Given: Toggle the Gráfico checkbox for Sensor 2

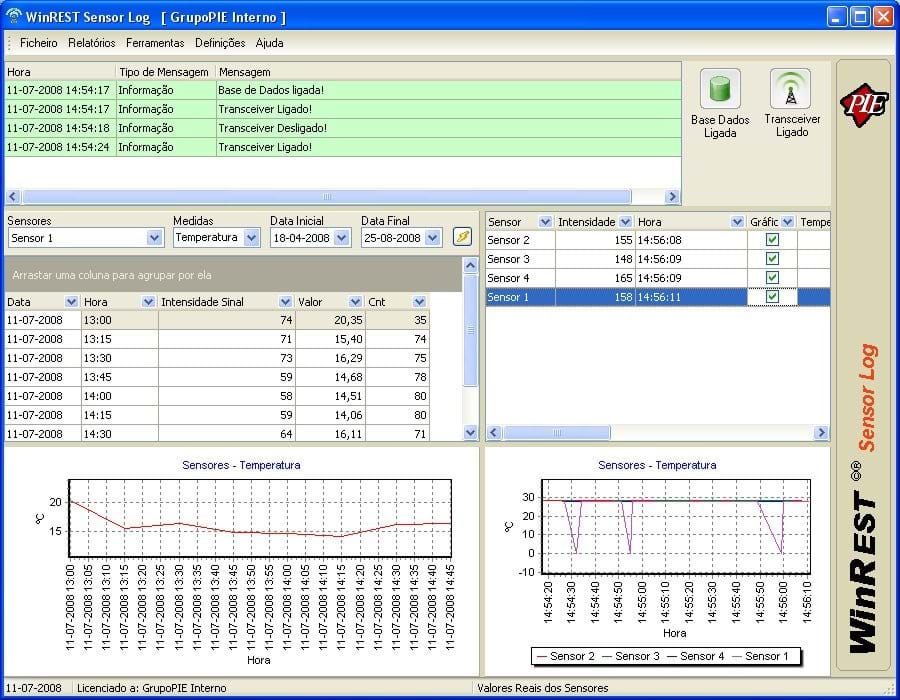Looking at the screenshot, I should (772, 240).
